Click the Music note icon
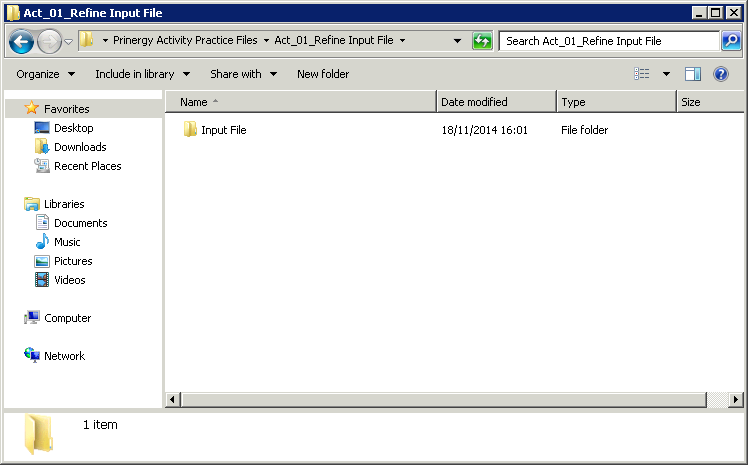 pyautogui.click(x=42, y=241)
